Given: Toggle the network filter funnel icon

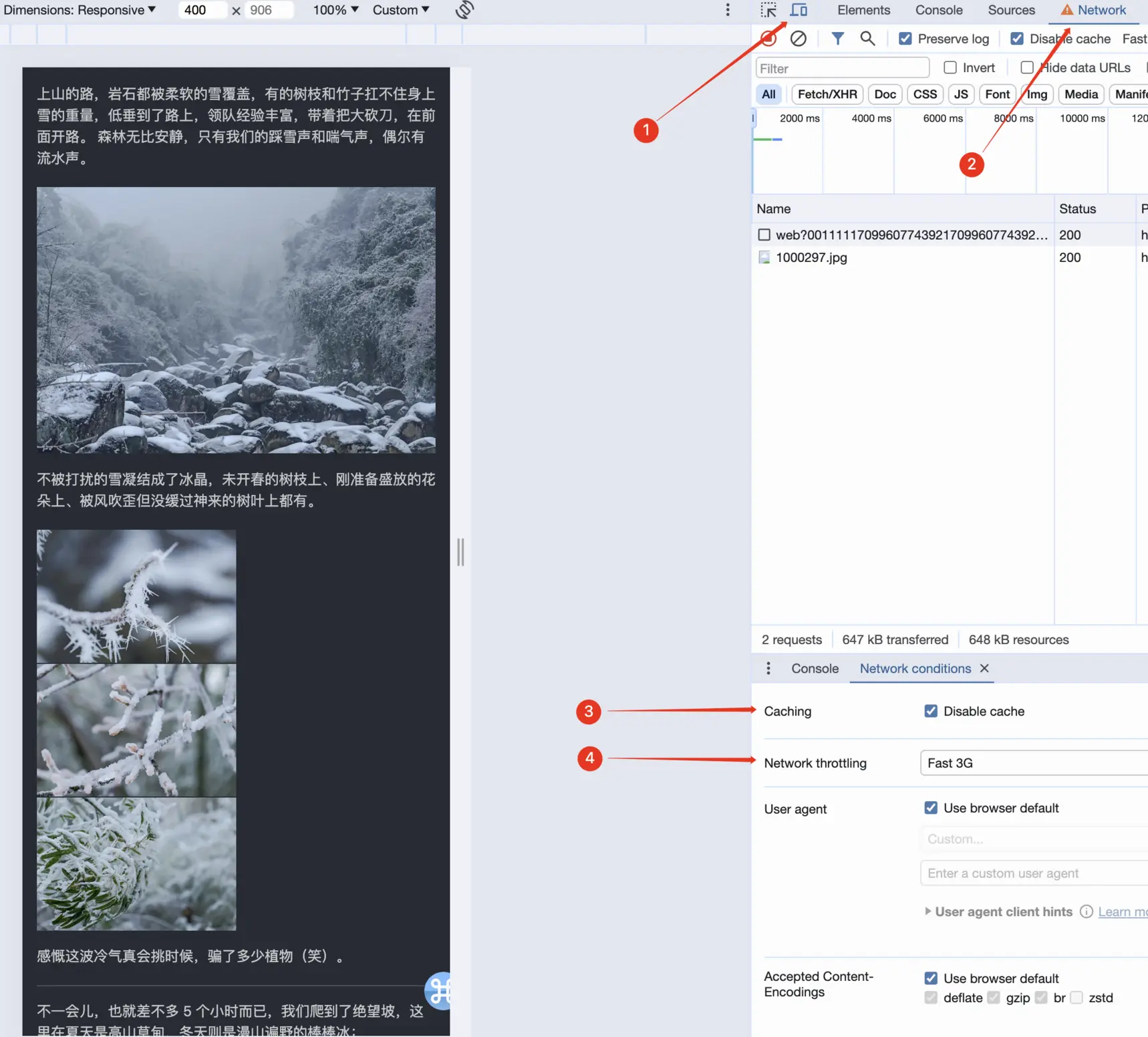Looking at the screenshot, I should [837, 39].
